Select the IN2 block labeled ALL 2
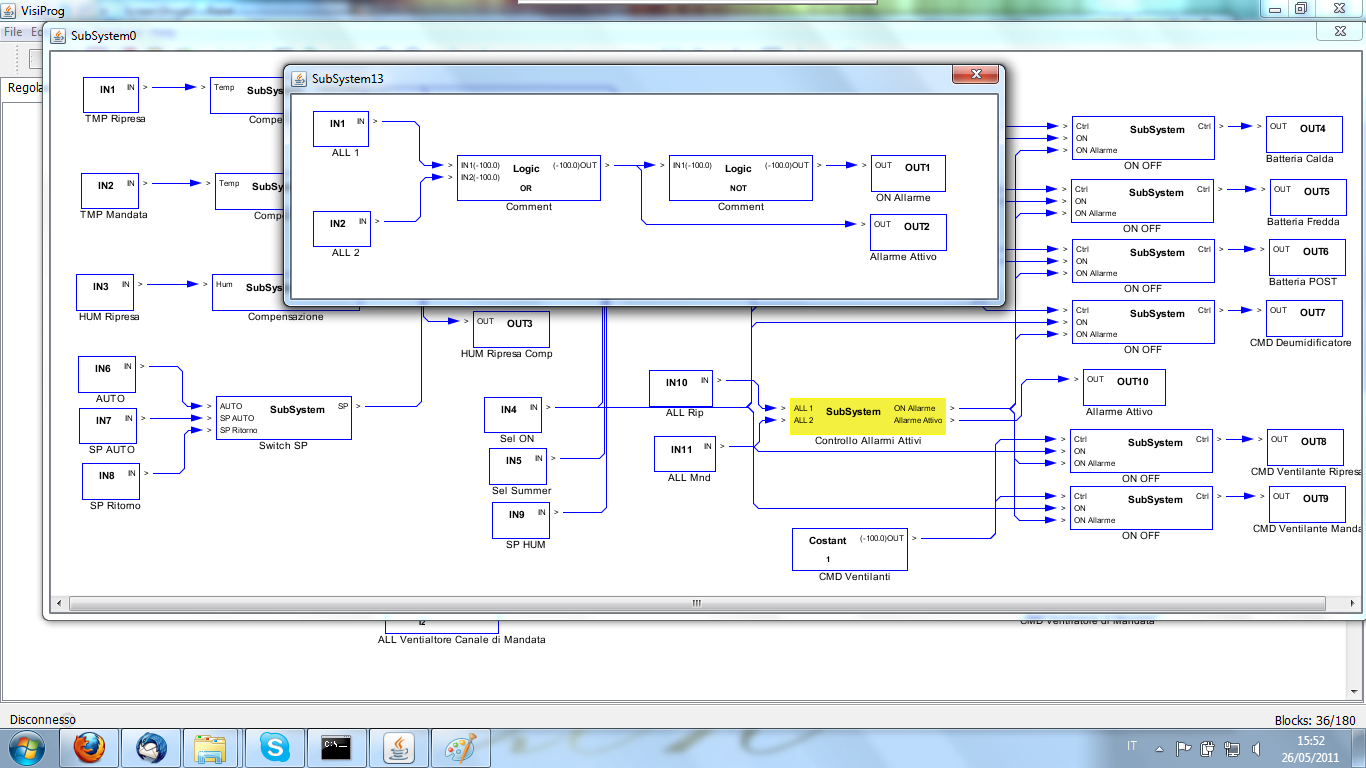The width and height of the screenshot is (1366, 768). [342, 229]
